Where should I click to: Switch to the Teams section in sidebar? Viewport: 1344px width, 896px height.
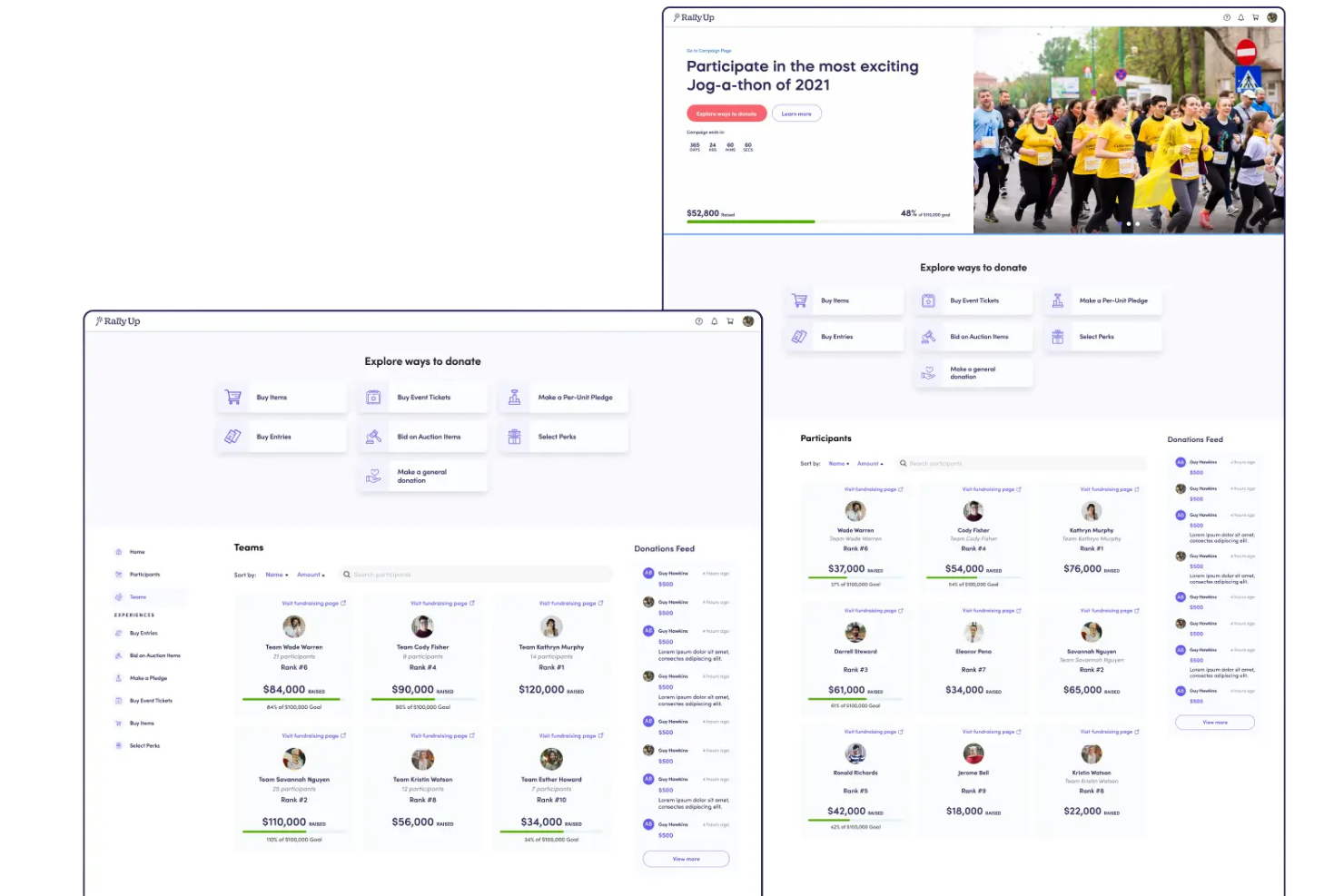119,596
